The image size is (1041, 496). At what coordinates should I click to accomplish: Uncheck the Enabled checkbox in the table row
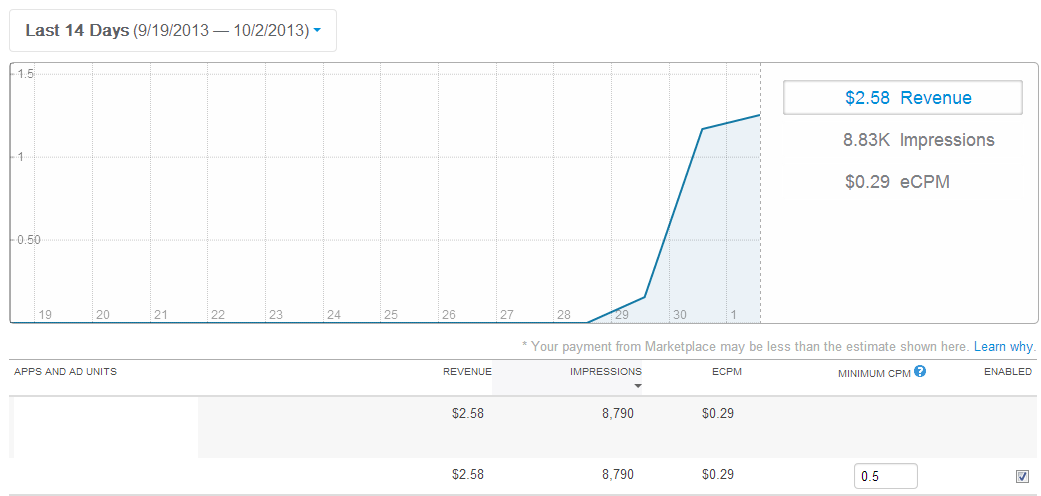click(x=1022, y=476)
